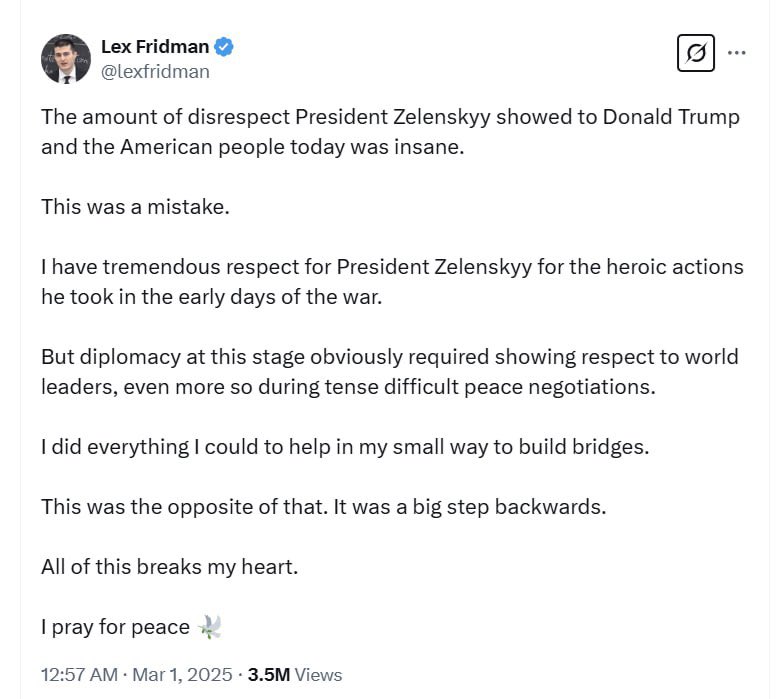
Task: Click the @lexfridman handle
Action: coord(155,71)
